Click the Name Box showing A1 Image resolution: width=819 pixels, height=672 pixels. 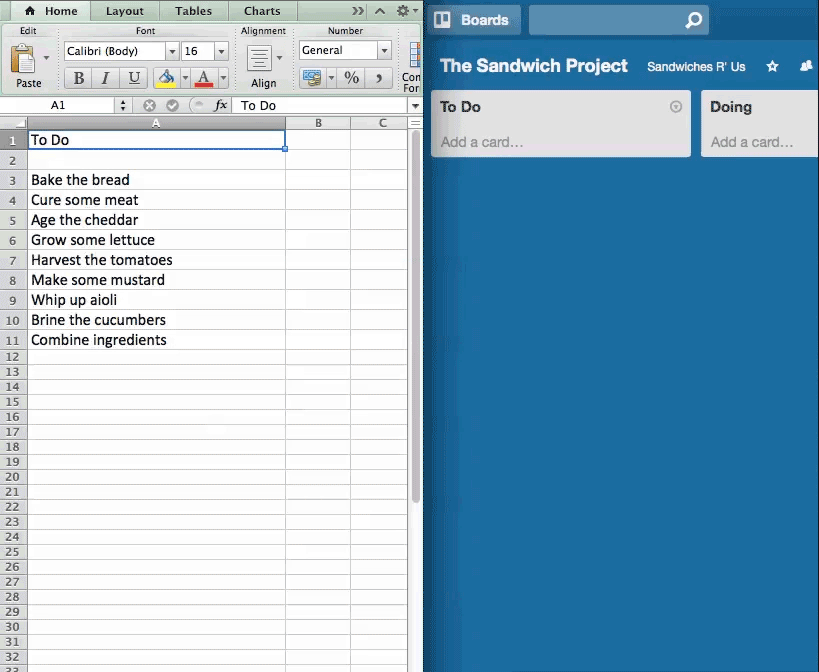pos(57,105)
